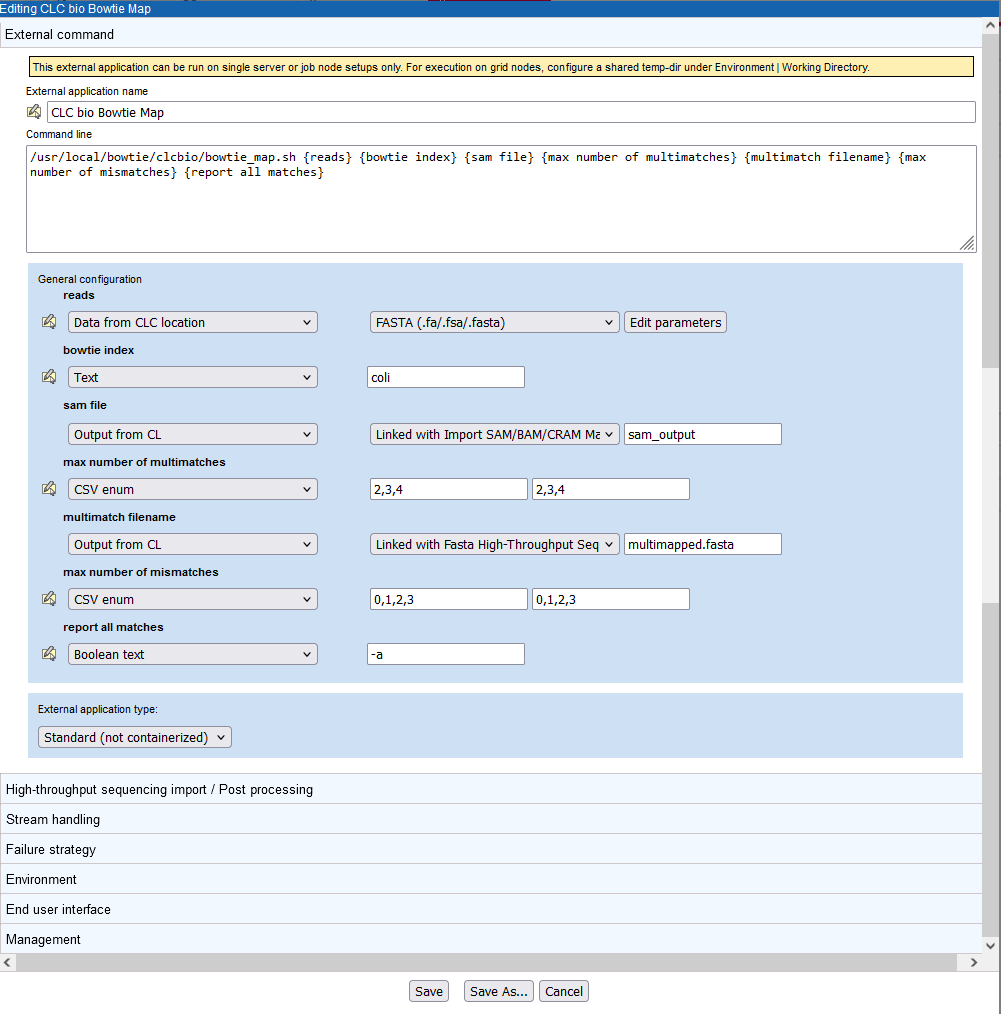This screenshot has width=1001, height=1014.
Task: Open the 'Linked with Import SAM/BAM/CRAM' dropdown
Action: point(494,434)
